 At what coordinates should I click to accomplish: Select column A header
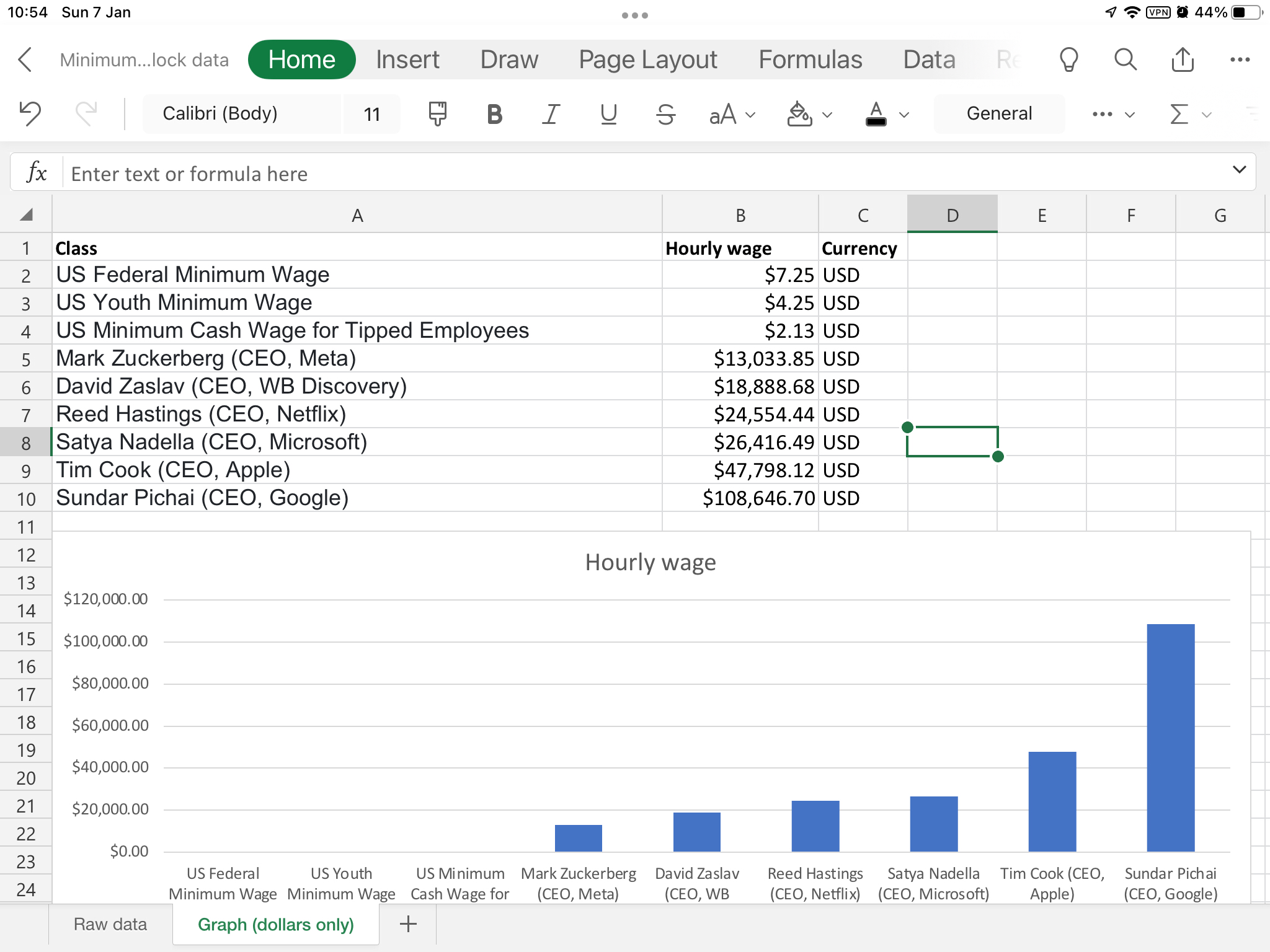tap(357, 215)
